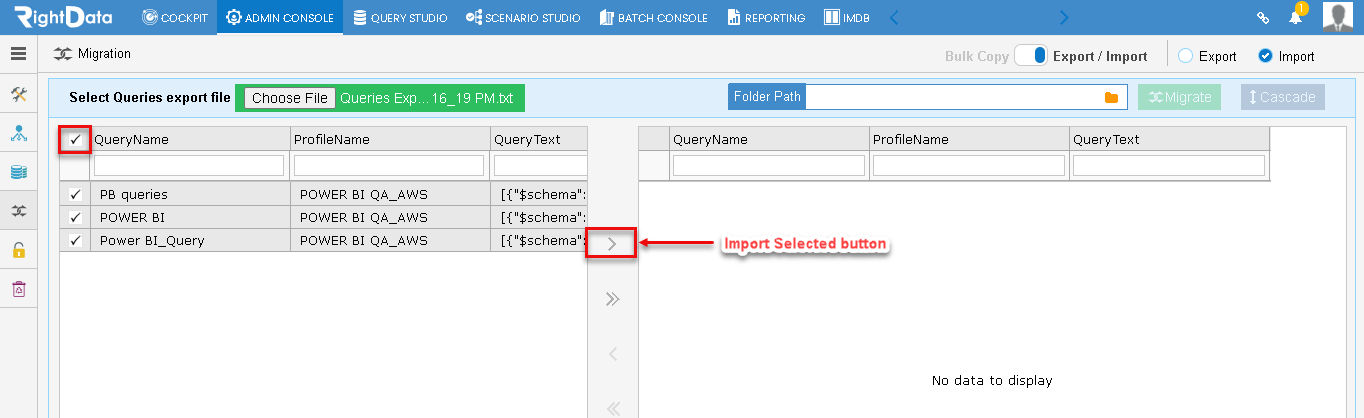1364x418 pixels.
Task: Click the Choose File button
Action: click(290, 98)
